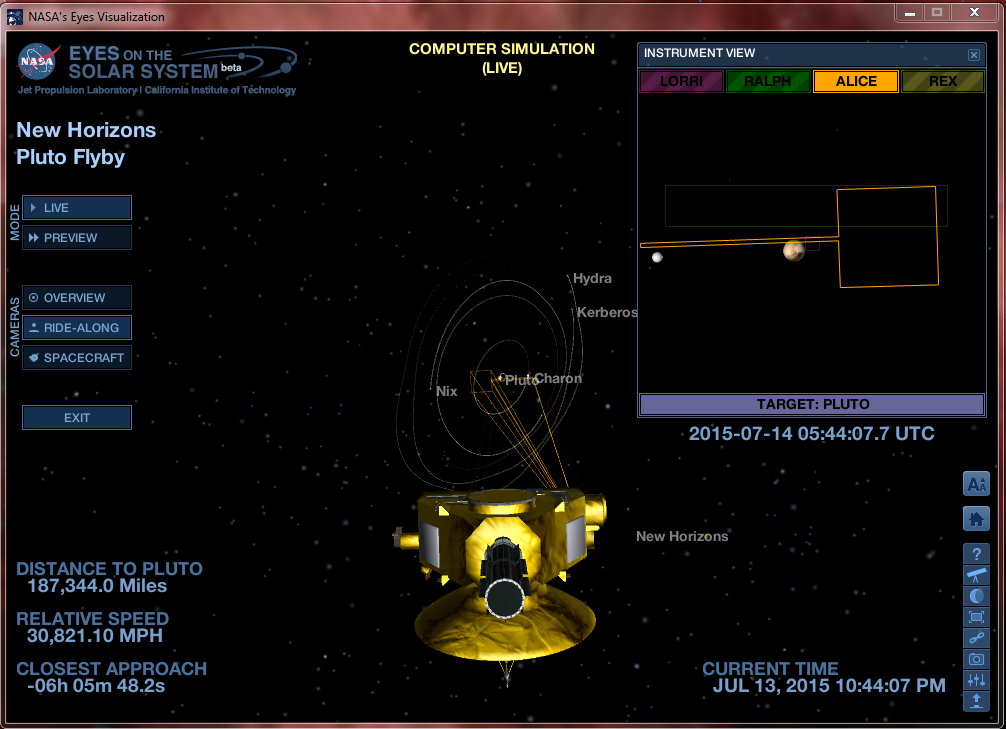Image resolution: width=1006 pixels, height=729 pixels.
Task: Open the REX instrument tab
Action: click(942, 82)
